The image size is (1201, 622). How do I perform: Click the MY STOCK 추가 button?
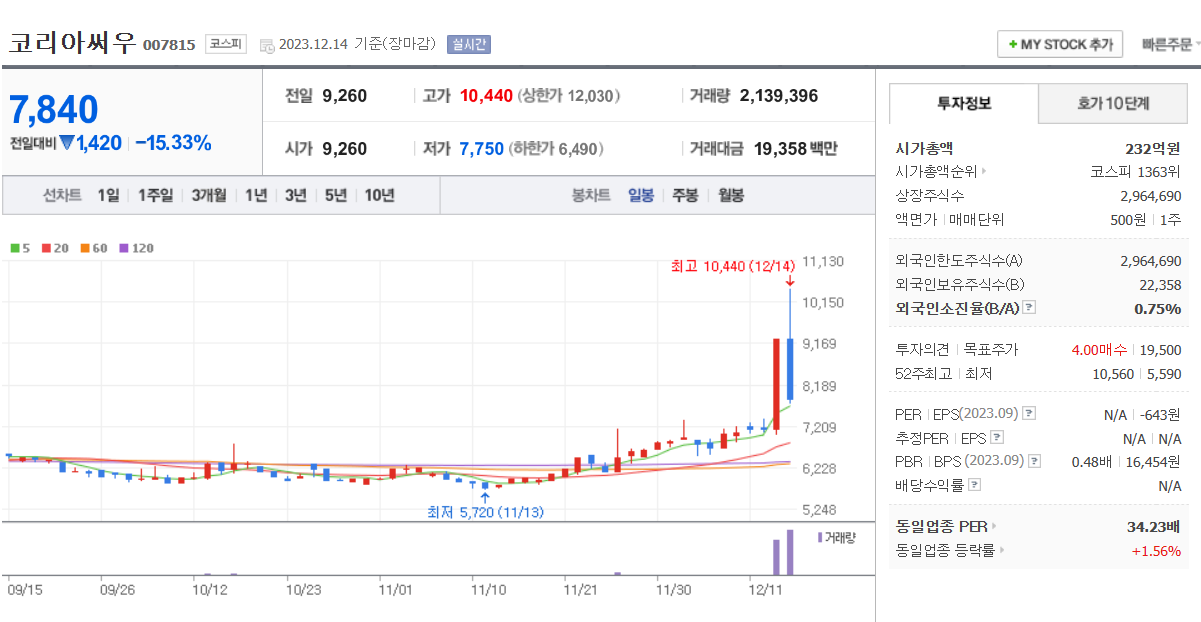coord(1060,44)
